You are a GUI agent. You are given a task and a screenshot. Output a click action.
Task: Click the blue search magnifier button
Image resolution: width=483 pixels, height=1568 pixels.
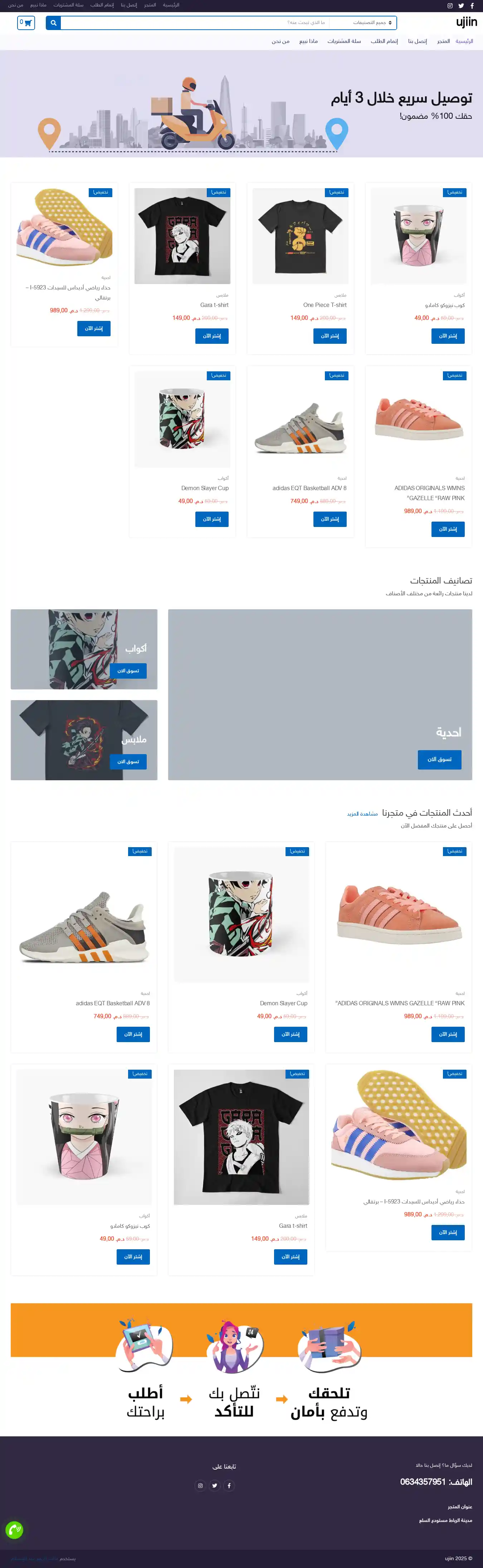pyautogui.click(x=54, y=23)
